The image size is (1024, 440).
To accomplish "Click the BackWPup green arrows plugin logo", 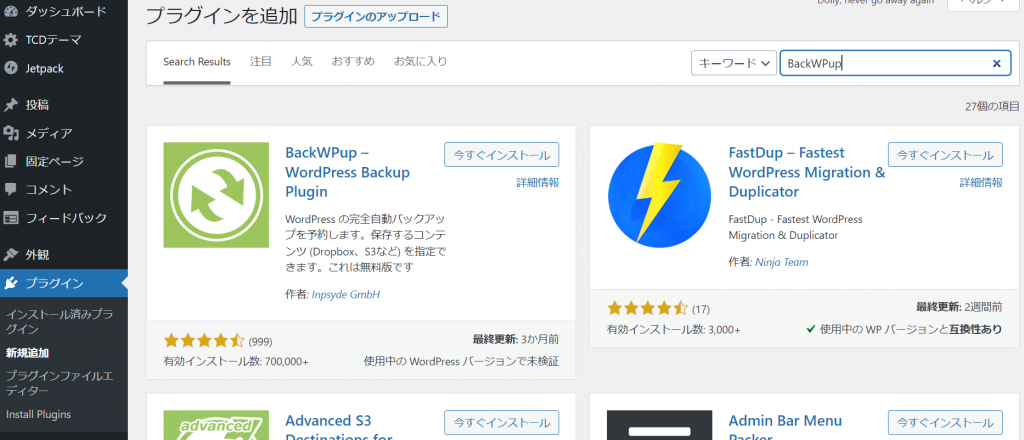I will coord(216,195).
